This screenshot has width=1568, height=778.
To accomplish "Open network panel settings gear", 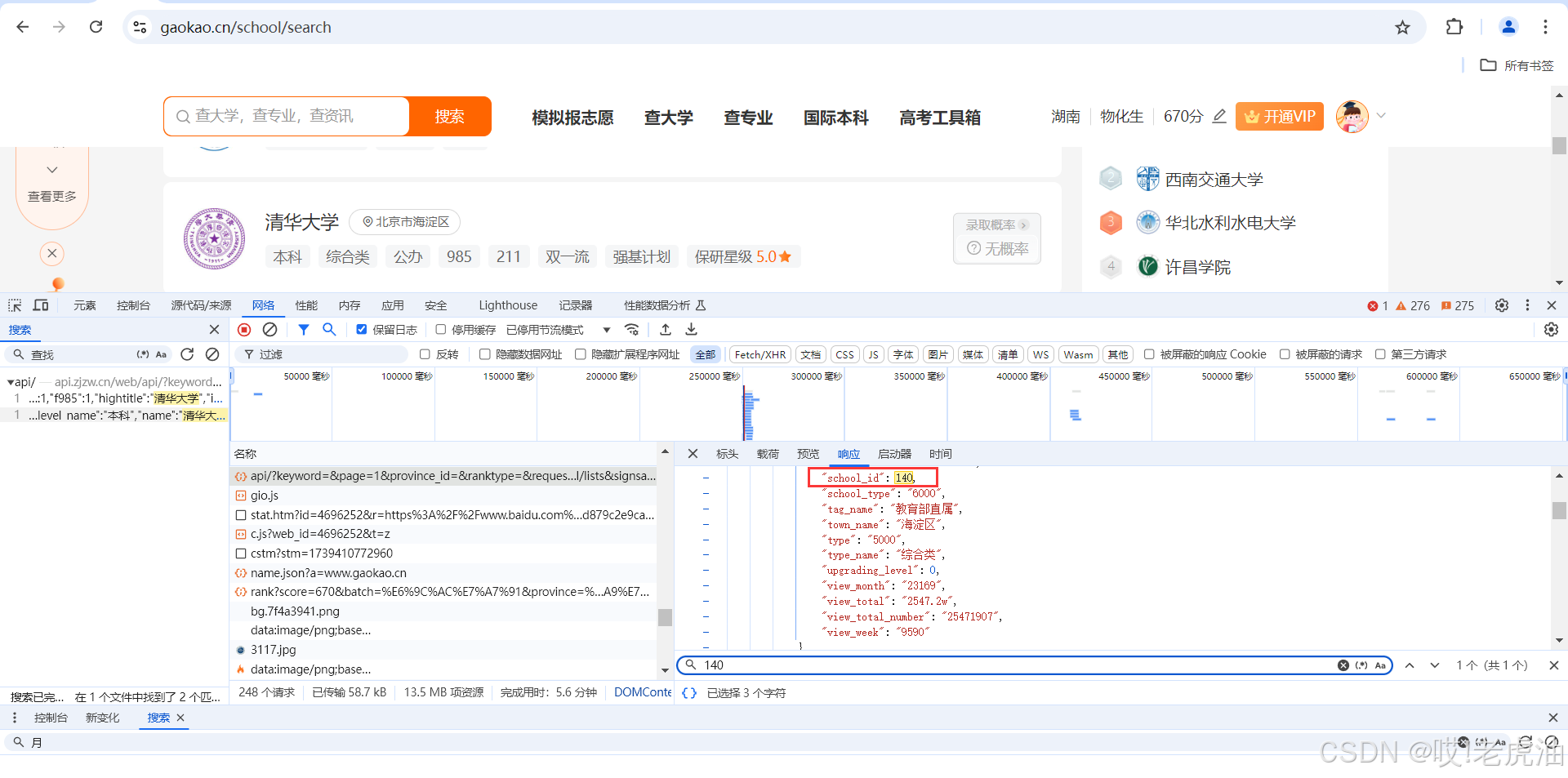I will point(1551,330).
